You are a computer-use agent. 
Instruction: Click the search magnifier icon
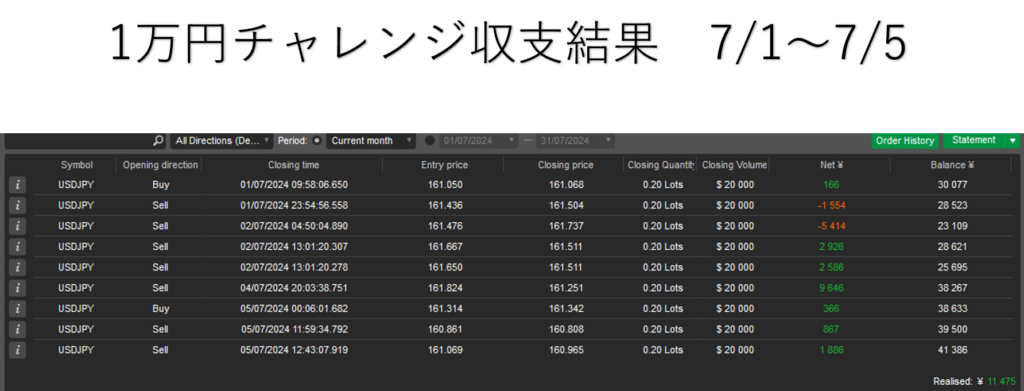(x=158, y=140)
